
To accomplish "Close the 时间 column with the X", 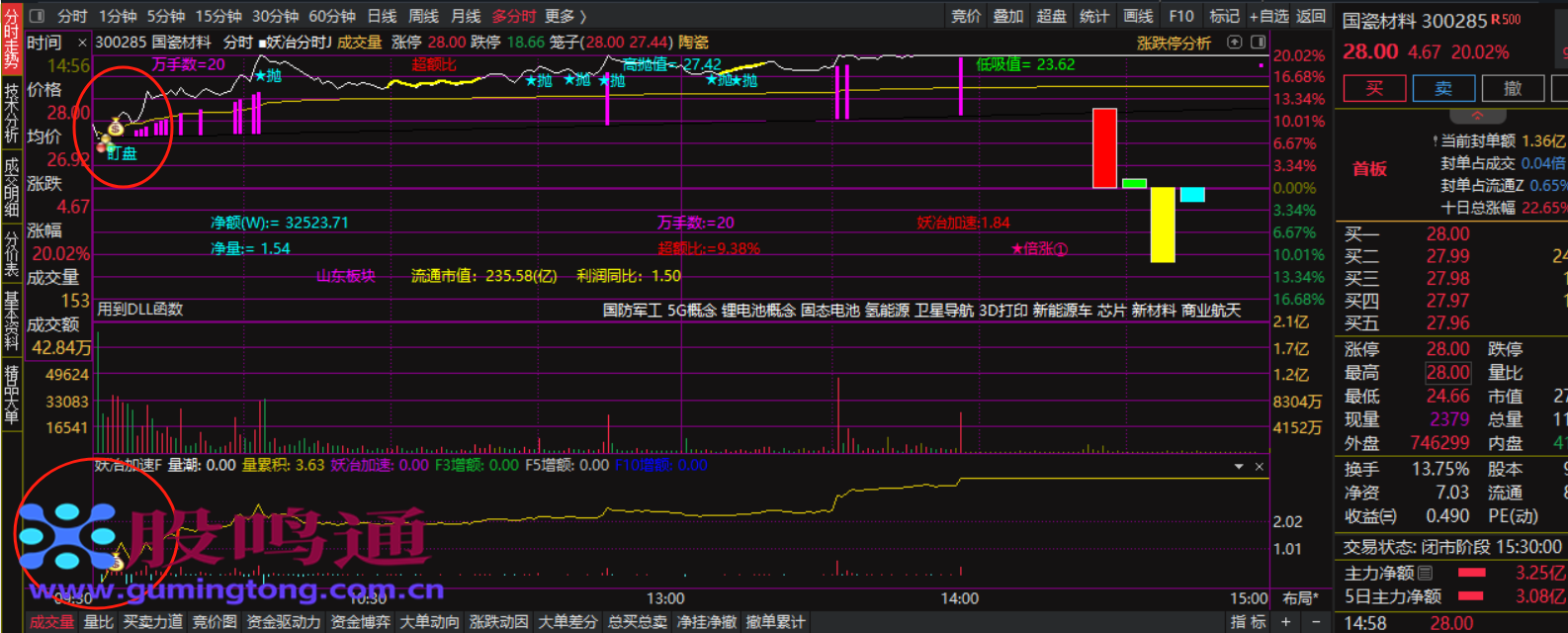I will coord(82,43).
